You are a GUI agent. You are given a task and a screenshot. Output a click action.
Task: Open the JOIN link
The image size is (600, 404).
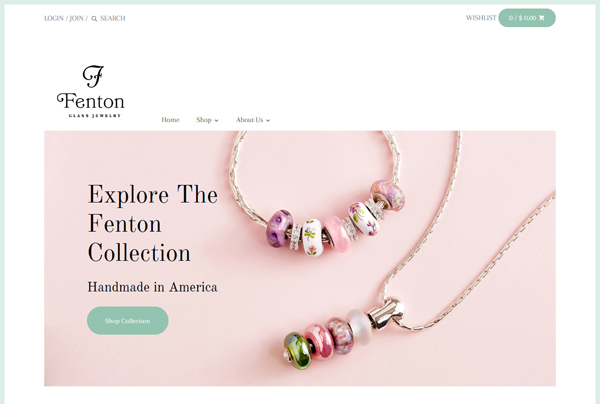[76, 18]
